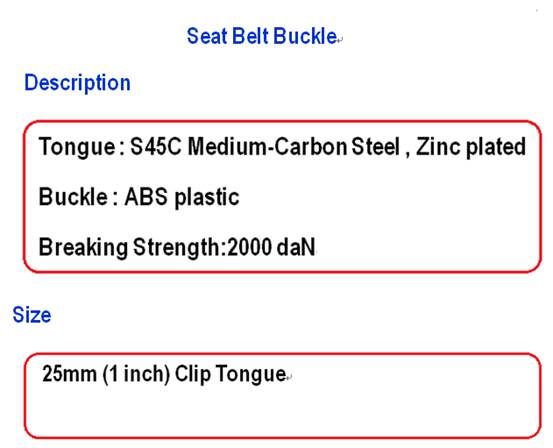Click the word Tongue in the Description box
The image size is (553, 448).
[x=77, y=147]
